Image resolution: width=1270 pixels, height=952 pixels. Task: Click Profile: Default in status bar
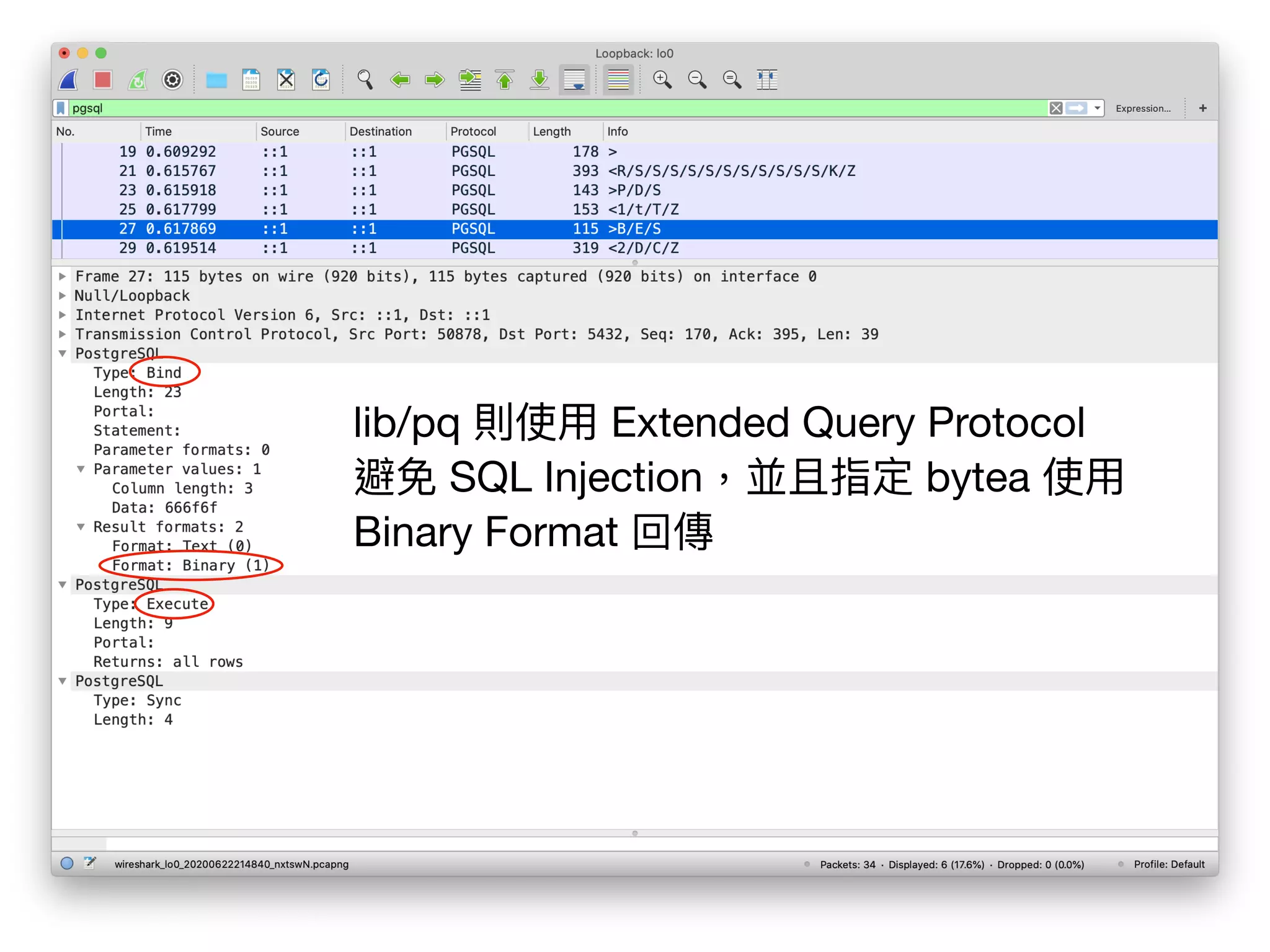[1169, 864]
